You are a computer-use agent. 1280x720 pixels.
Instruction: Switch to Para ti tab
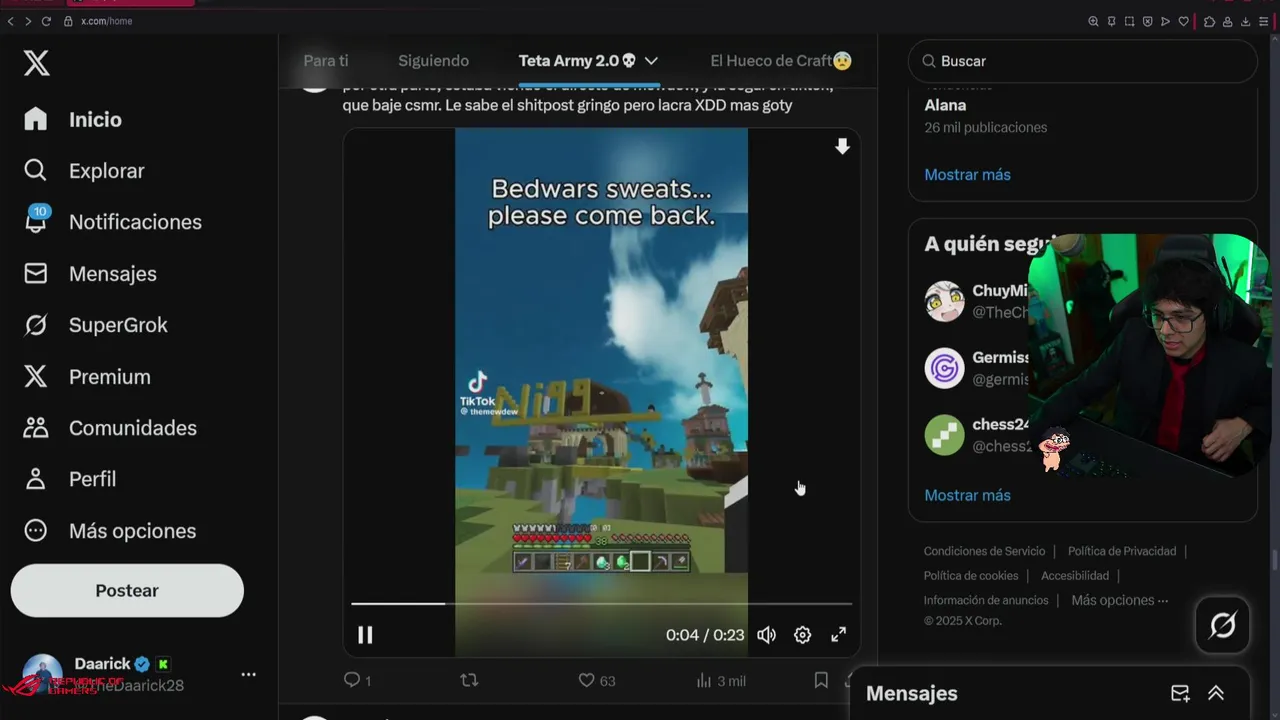pos(326,61)
